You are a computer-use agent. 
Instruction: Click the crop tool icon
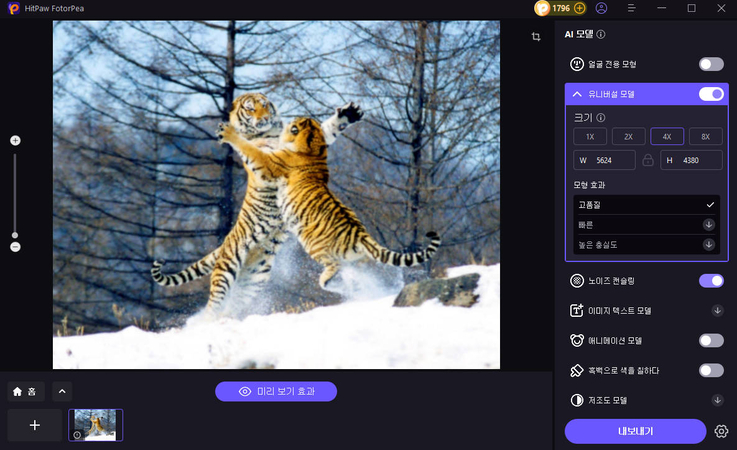(x=536, y=36)
